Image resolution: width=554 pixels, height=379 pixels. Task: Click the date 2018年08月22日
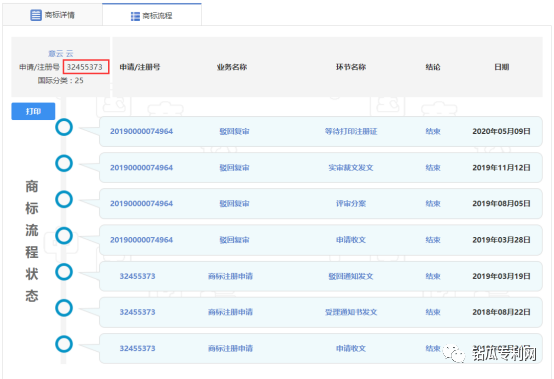pyautogui.click(x=501, y=312)
